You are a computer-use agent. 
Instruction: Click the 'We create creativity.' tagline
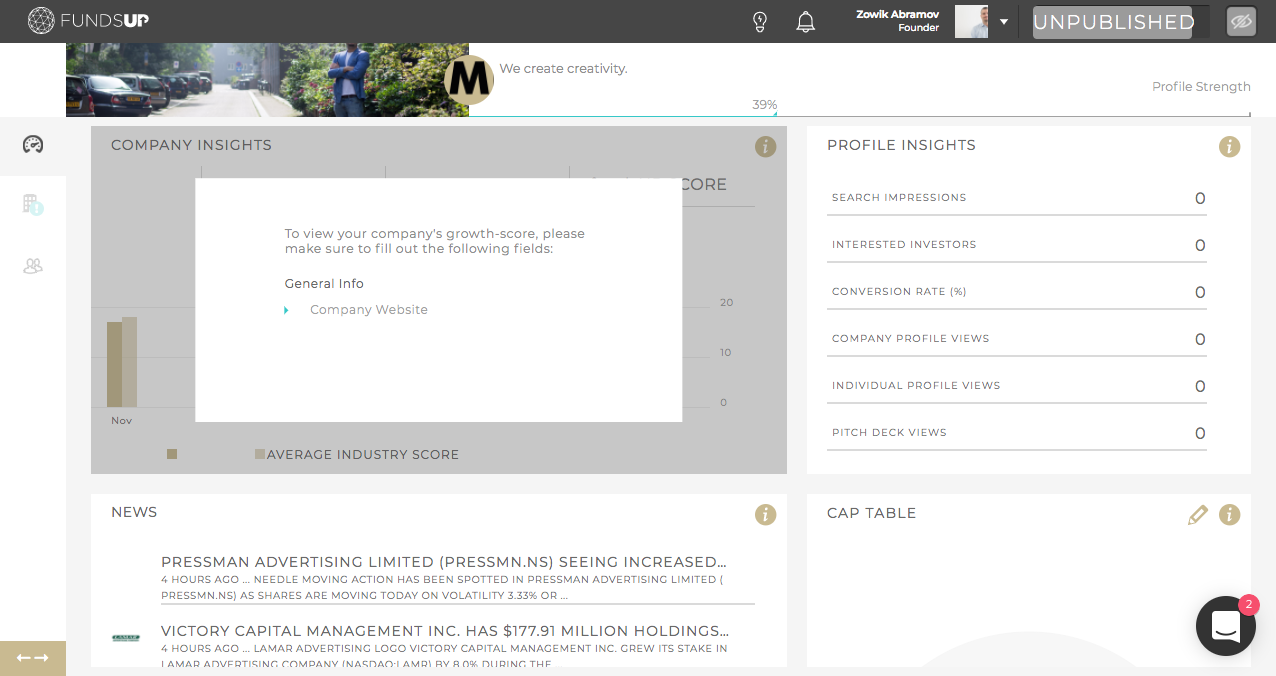(x=563, y=69)
